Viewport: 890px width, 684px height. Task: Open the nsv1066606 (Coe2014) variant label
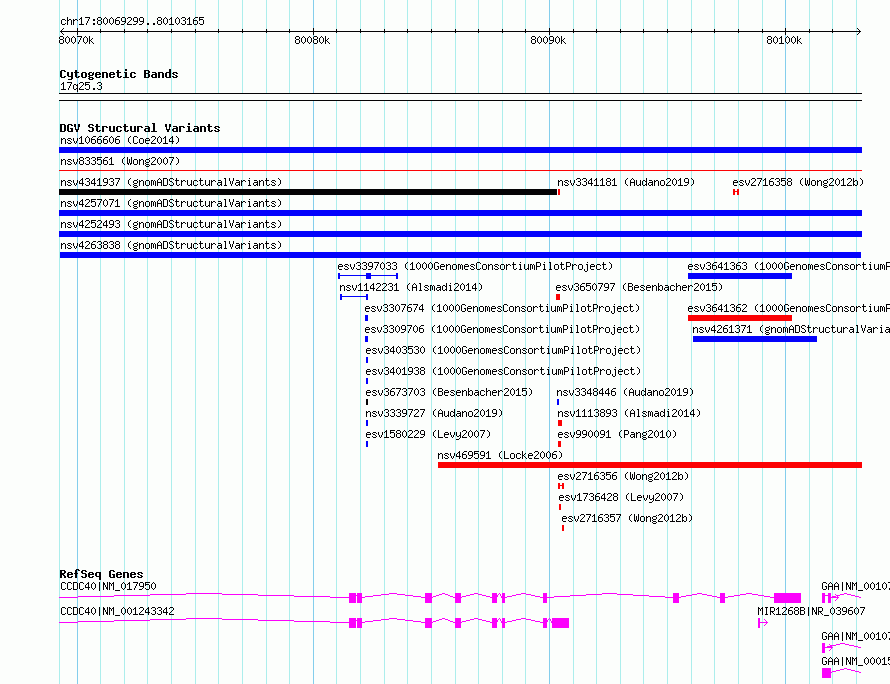pos(120,140)
